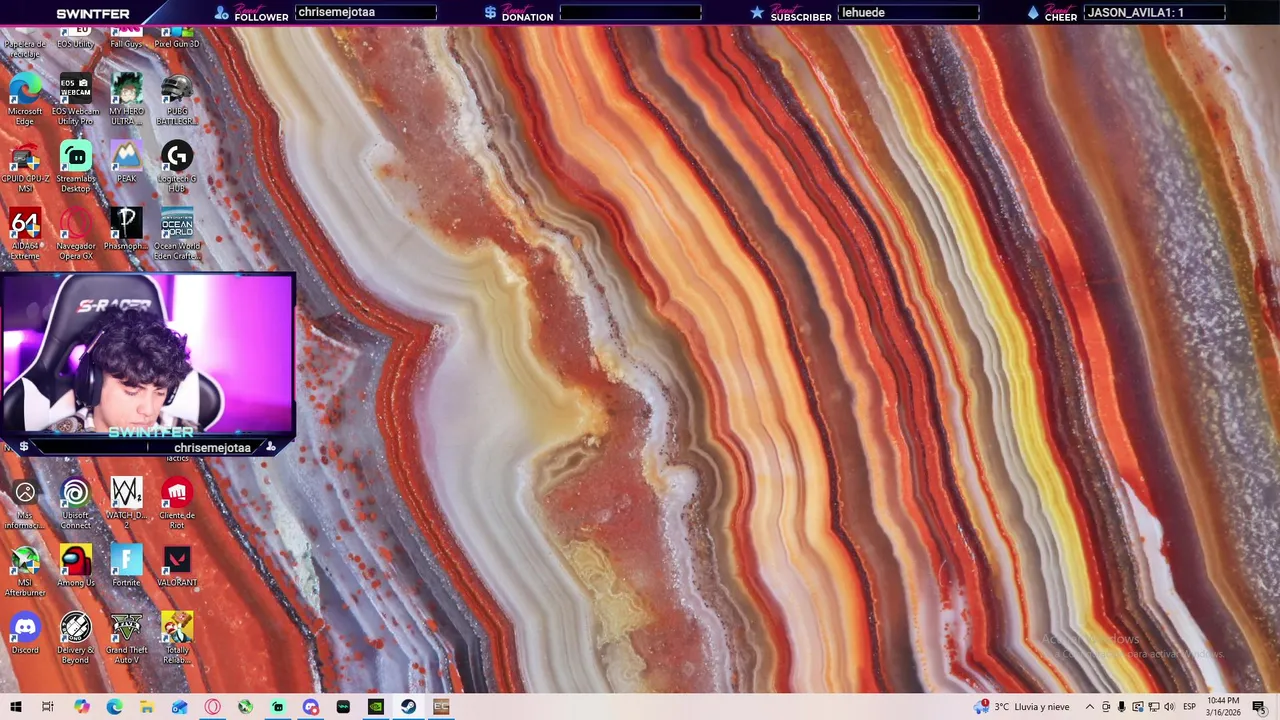Open the weather widget showing 3°C
The height and width of the screenshot is (720, 1280).
pos(1022,707)
